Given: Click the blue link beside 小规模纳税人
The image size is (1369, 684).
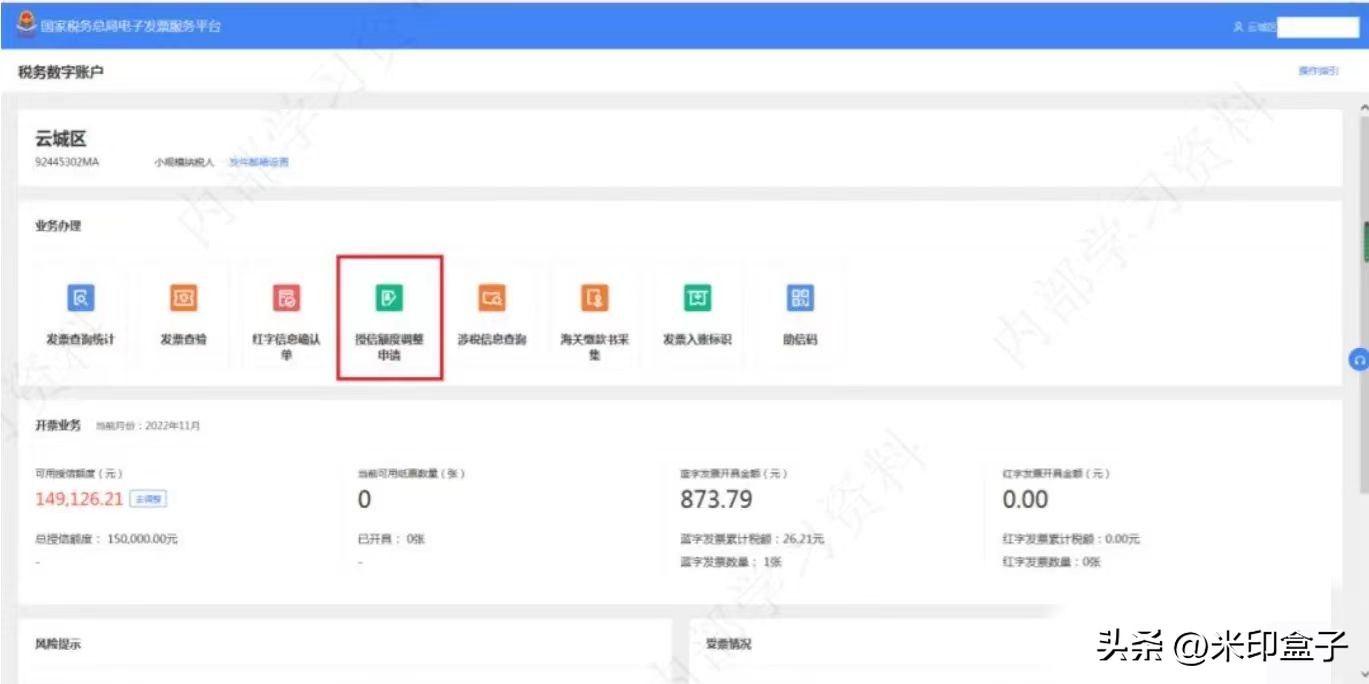Looking at the screenshot, I should 259,162.
